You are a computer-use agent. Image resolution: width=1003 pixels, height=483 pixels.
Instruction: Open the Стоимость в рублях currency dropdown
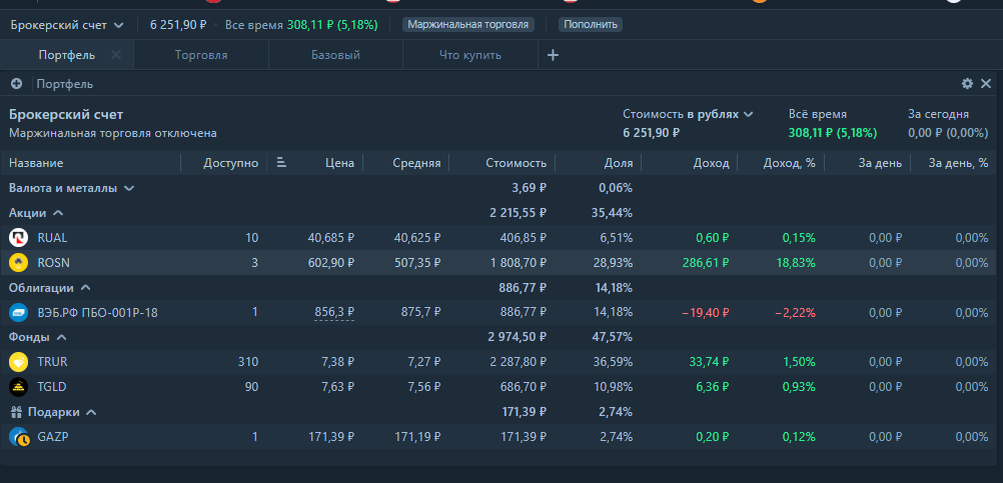[x=688, y=115]
